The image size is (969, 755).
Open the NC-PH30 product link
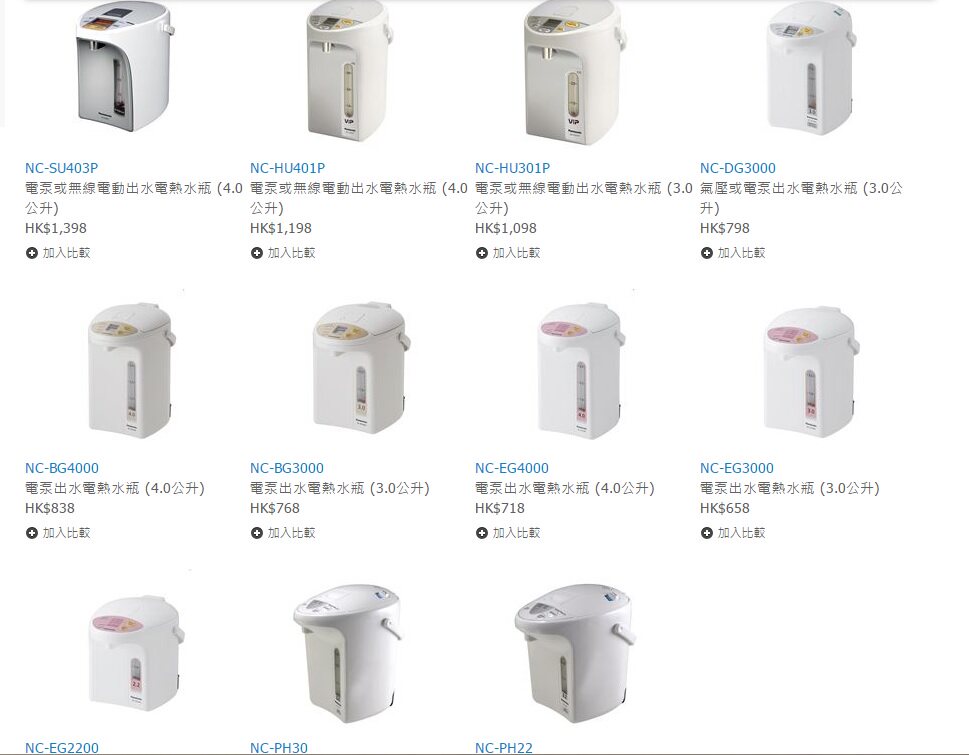click(x=279, y=748)
